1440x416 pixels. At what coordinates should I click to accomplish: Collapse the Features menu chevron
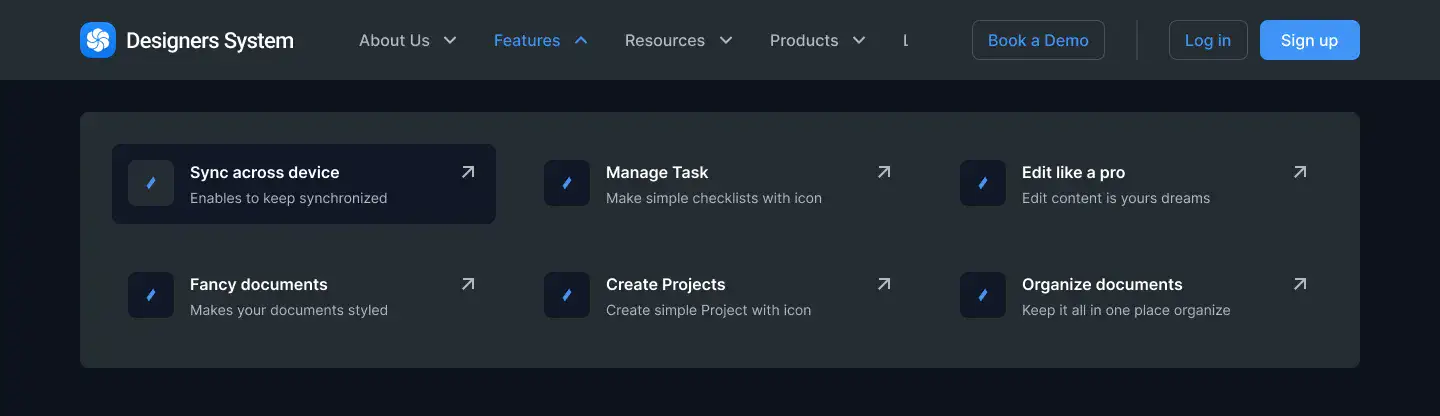coord(581,41)
